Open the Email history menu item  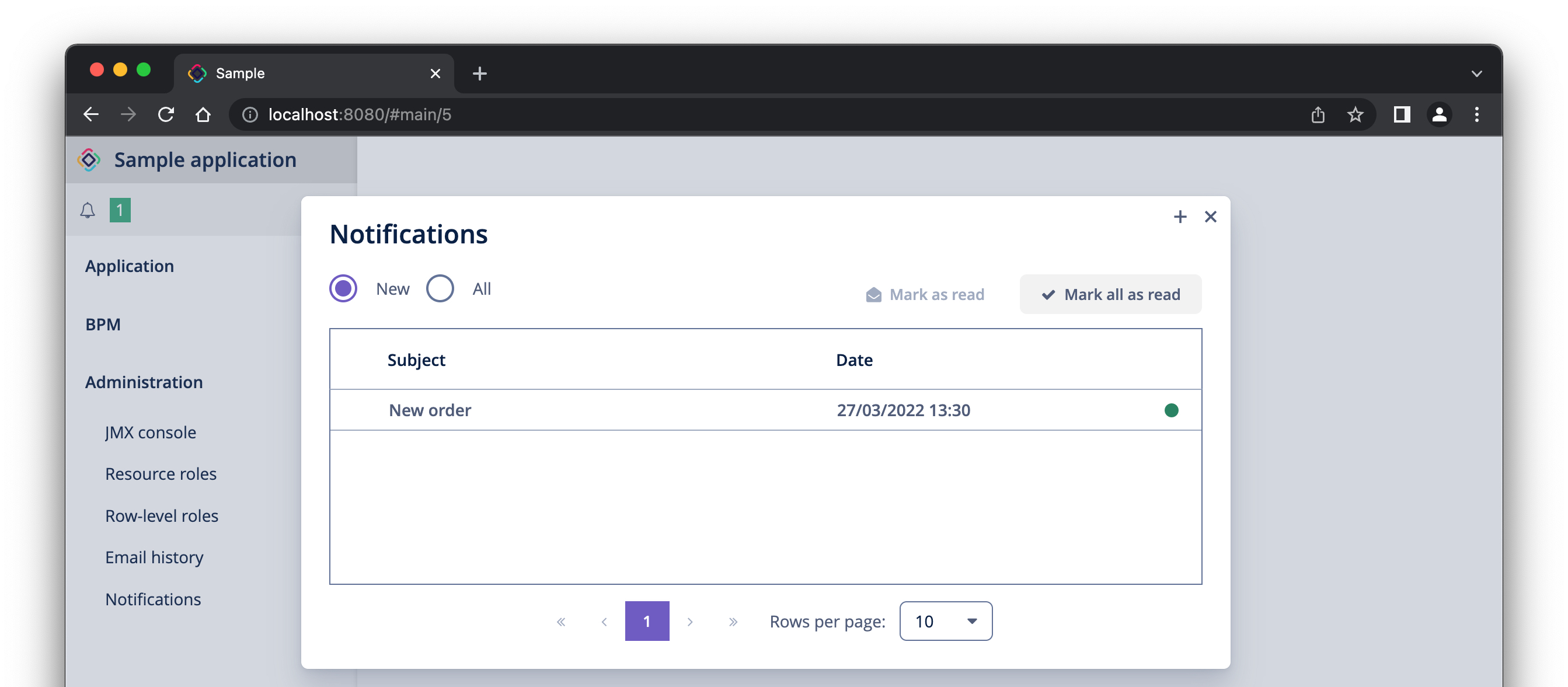[x=154, y=557]
